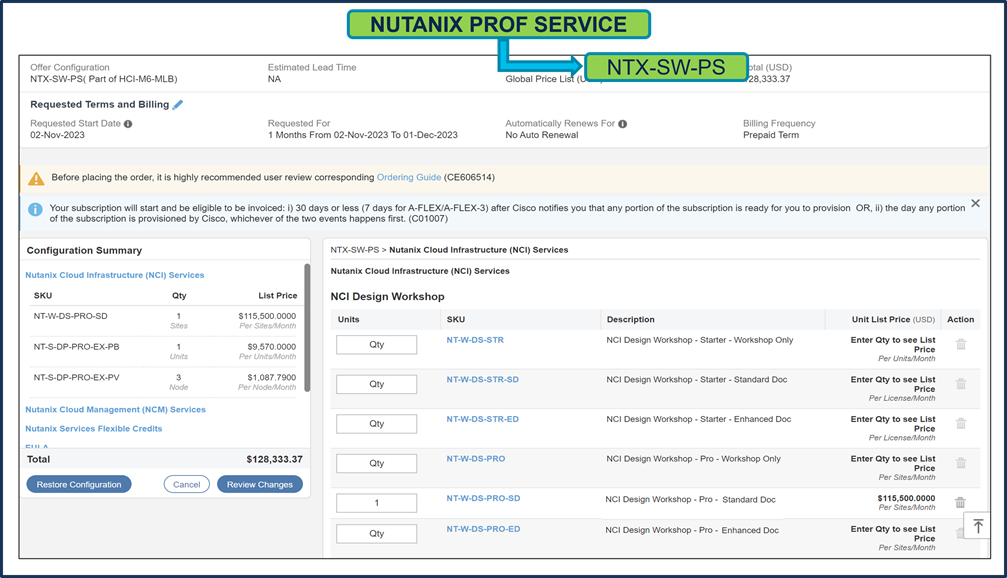Delete the NT-W-DS-PRO row
Image resolution: width=1007 pixels, height=578 pixels.
[961, 463]
